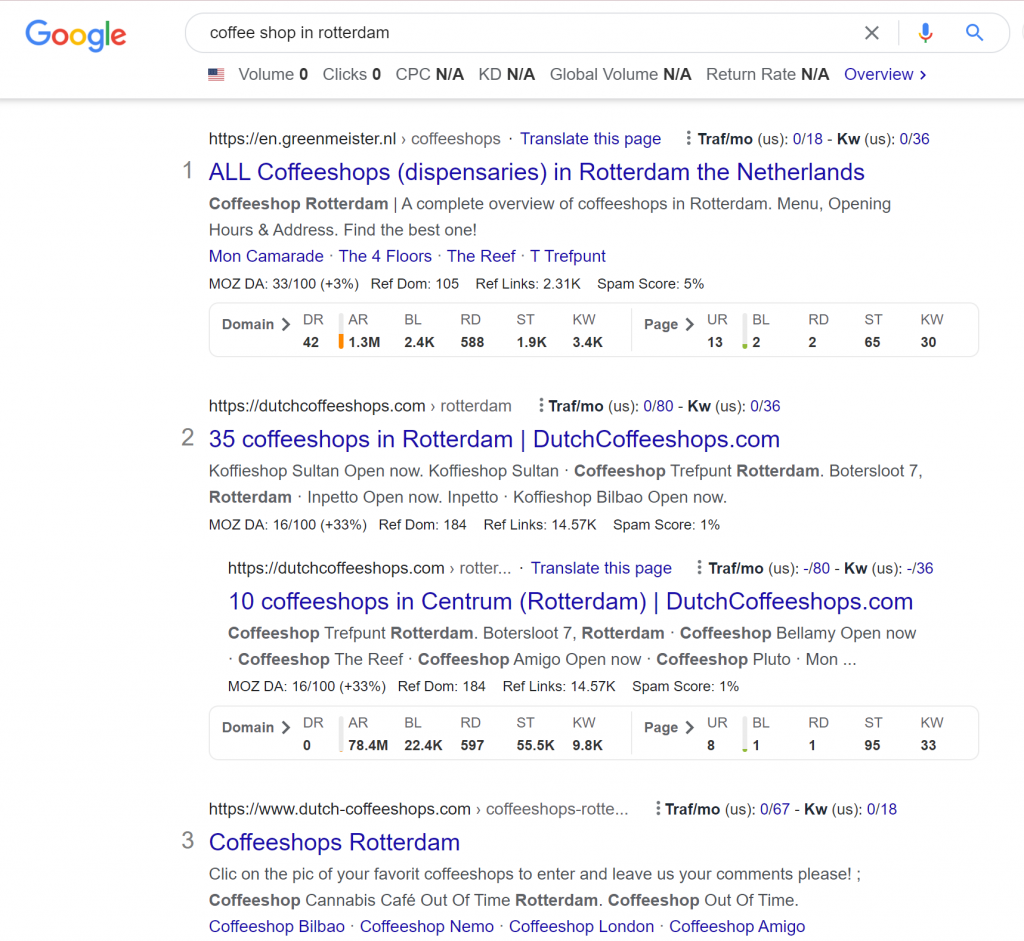Click keyword count -/36 for Centrum result
This screenshot has height=941, width=1024.
(920, 567)
